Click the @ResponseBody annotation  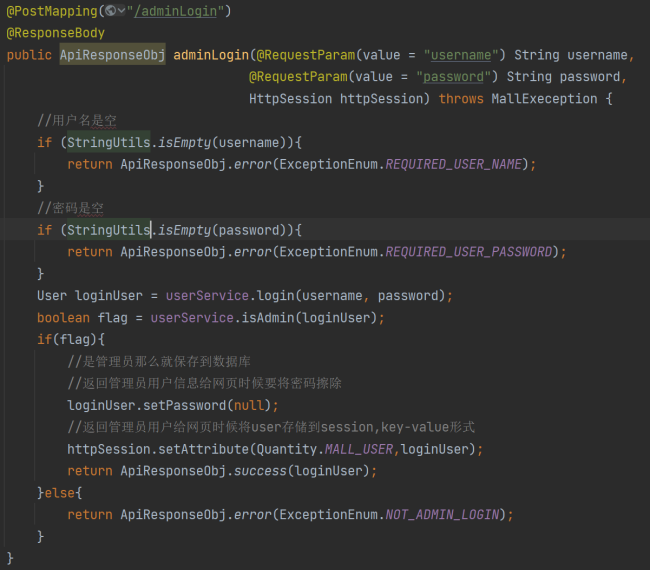56,33
